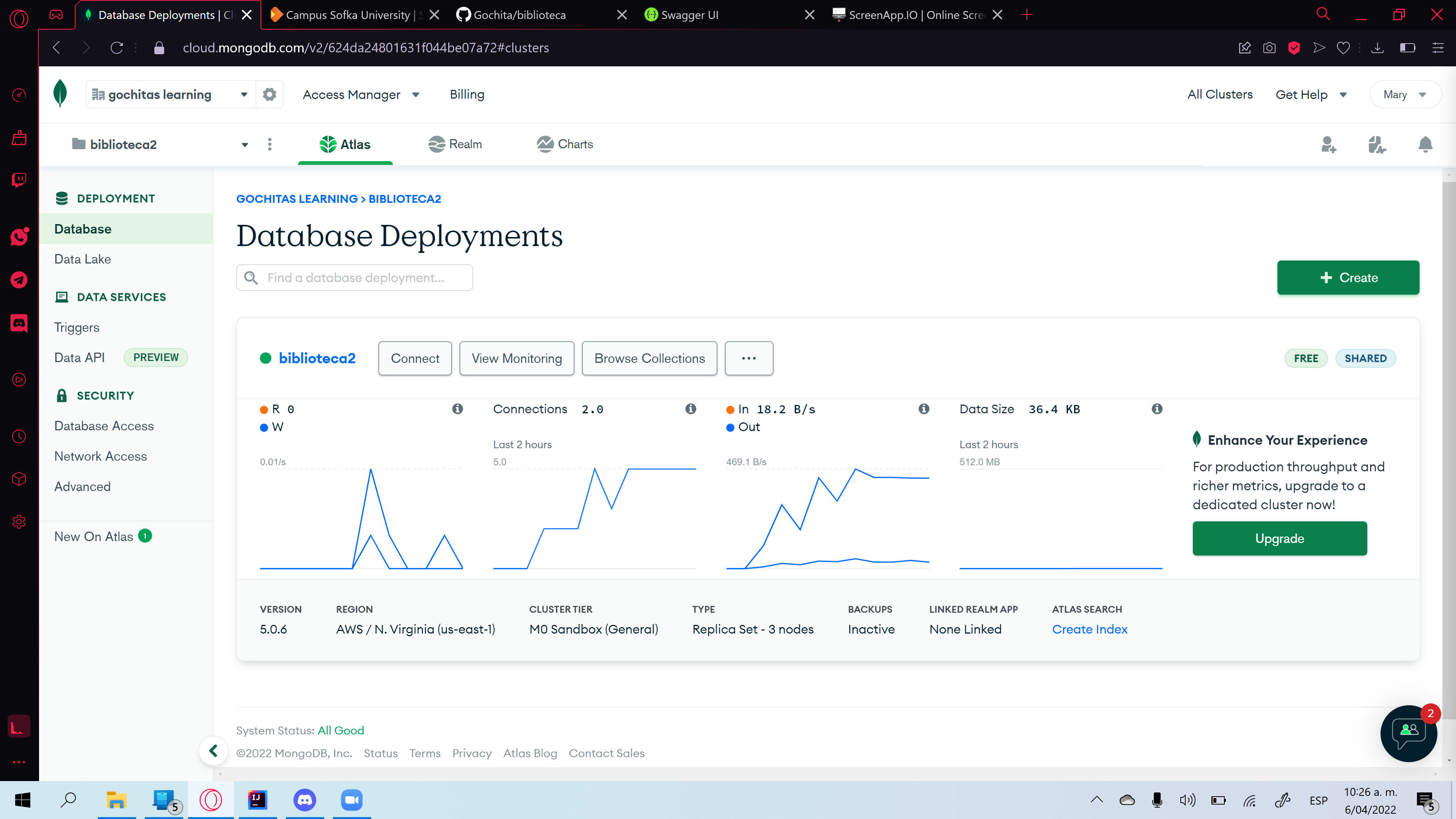Open the cluster ellipsis actions menu
This screenshot has height=819, width=1456.
pyautogui.click(x=748, y=358)
